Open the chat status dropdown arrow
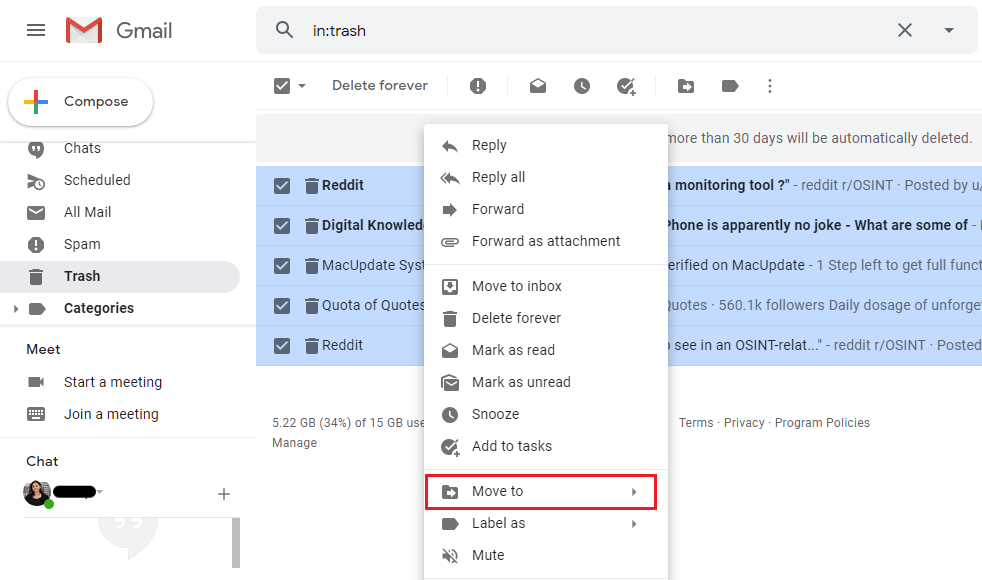The height and width of the screenshot is (580, 982). point(100,492)
